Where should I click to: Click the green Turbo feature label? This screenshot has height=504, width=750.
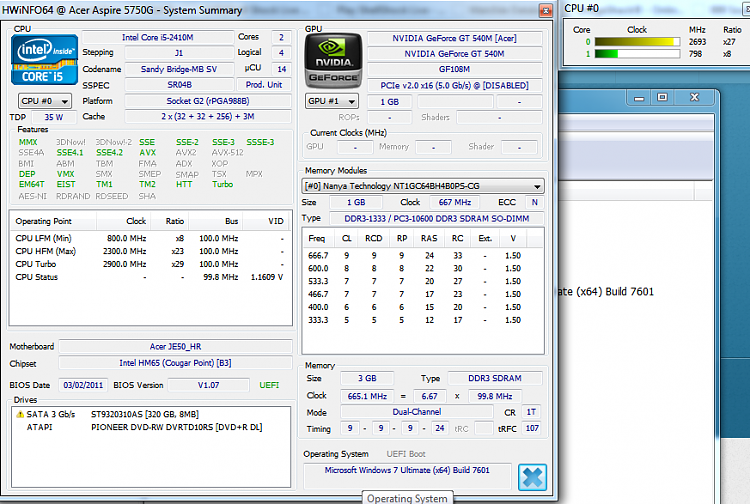point(222,184)
